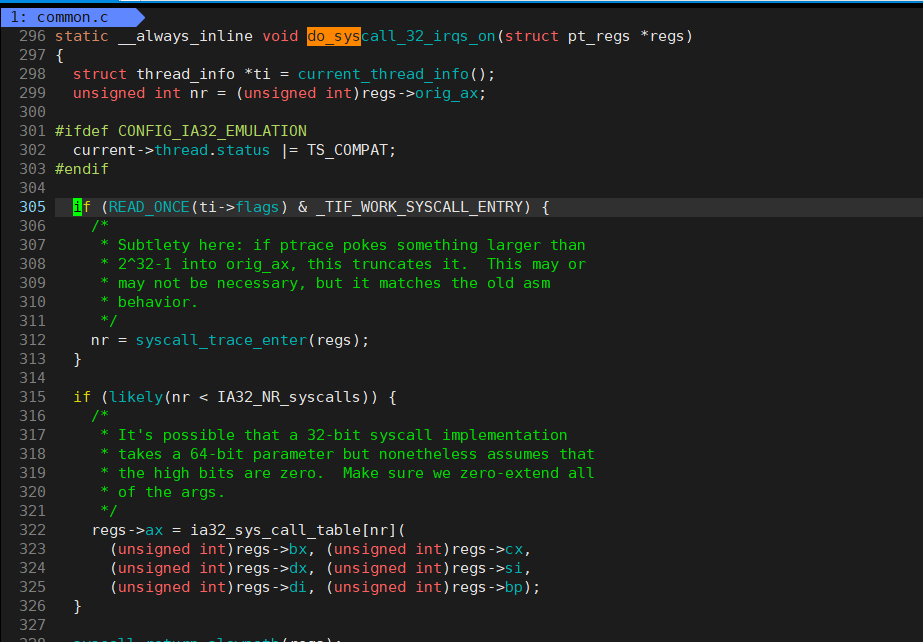Click 'orig_ax' on line 299

click(x=446, y=93)
